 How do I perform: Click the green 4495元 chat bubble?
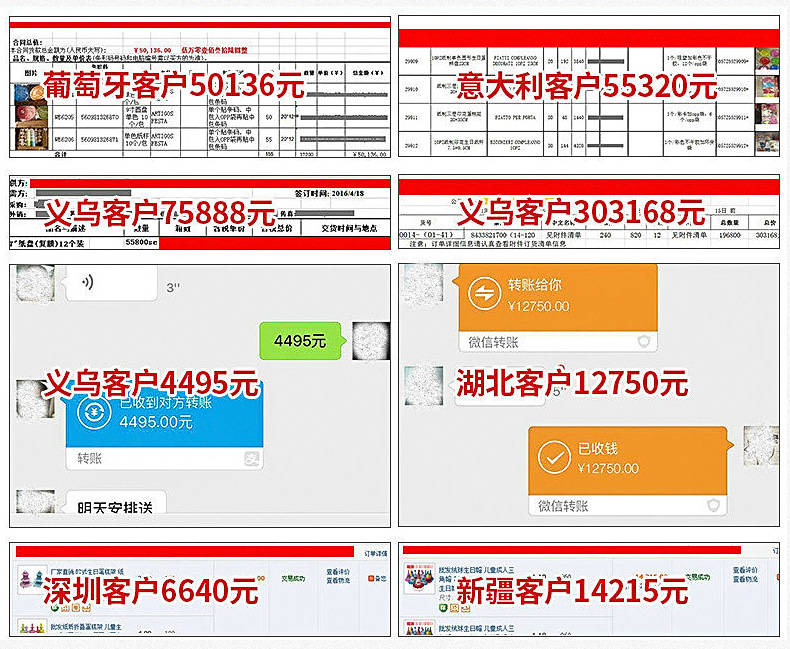pyautogui.click(x=300, y=340)
